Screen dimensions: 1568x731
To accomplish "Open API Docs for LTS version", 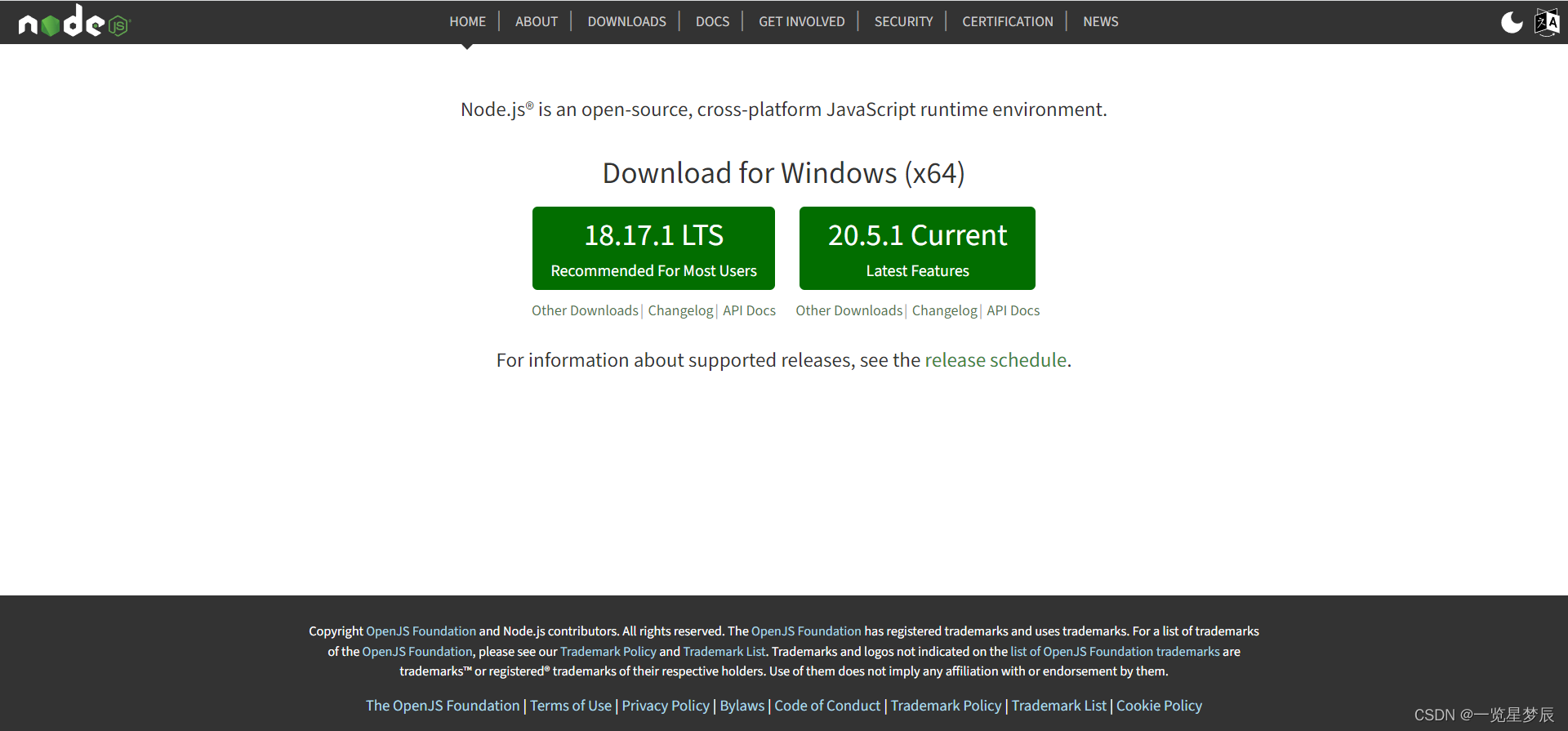I will [x=749, y=311].
